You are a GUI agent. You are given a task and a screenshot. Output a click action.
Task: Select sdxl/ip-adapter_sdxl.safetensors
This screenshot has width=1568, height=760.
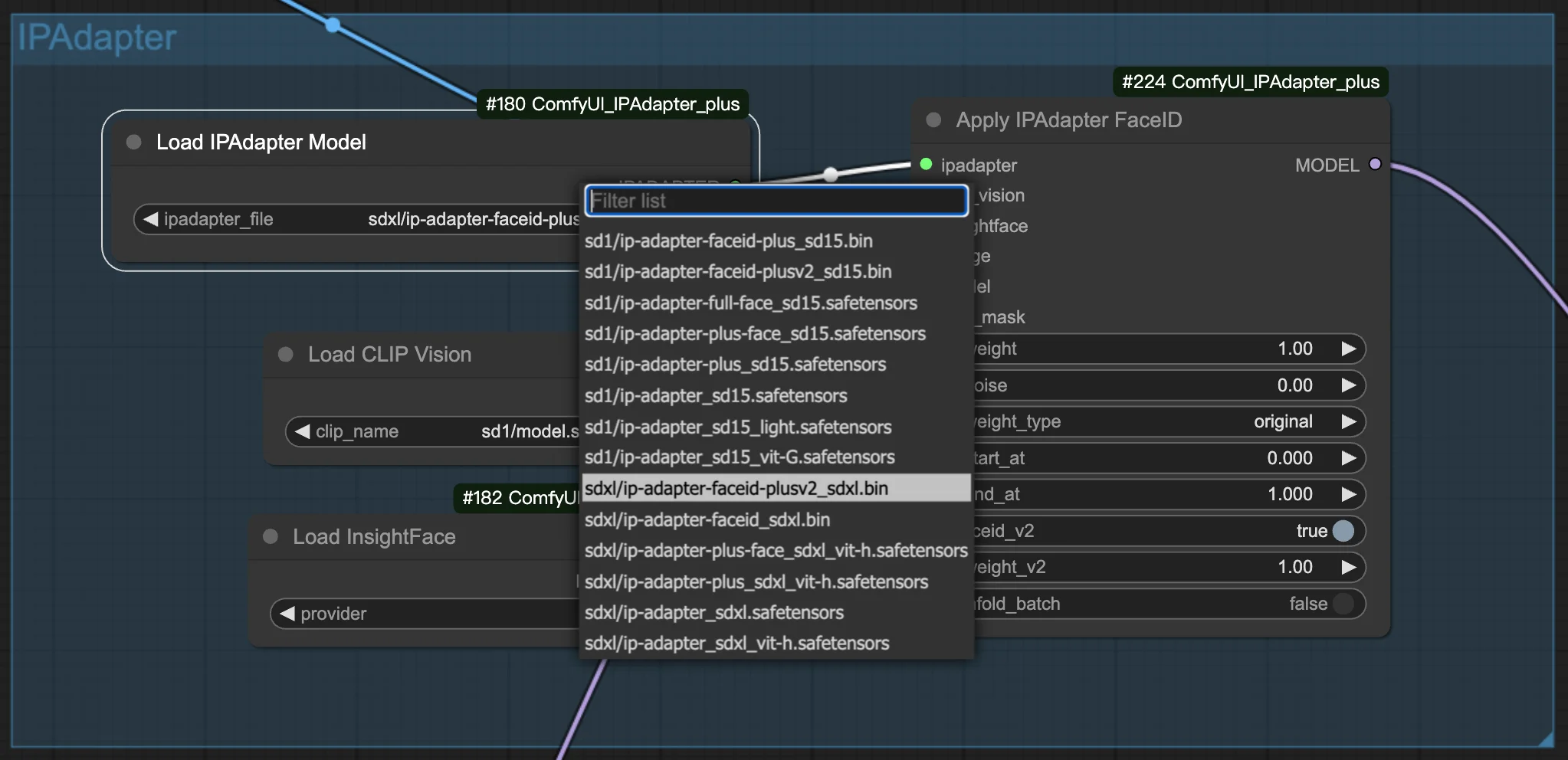(x=776, y=612)
